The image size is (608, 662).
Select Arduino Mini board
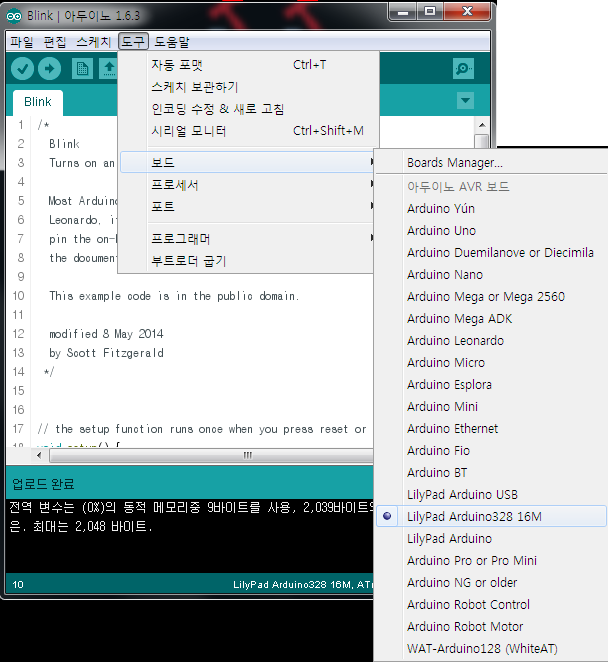click(x=491, y=406)
